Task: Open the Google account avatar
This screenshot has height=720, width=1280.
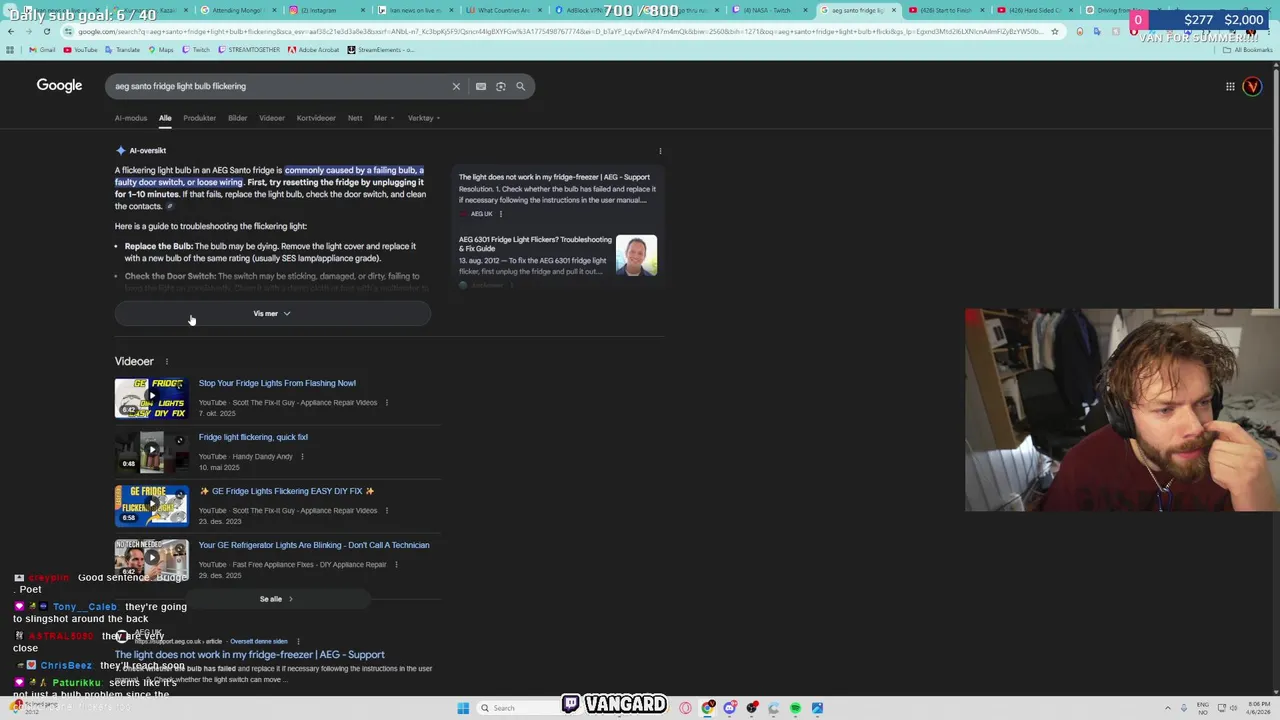Action: click(x=1252, y=86)
